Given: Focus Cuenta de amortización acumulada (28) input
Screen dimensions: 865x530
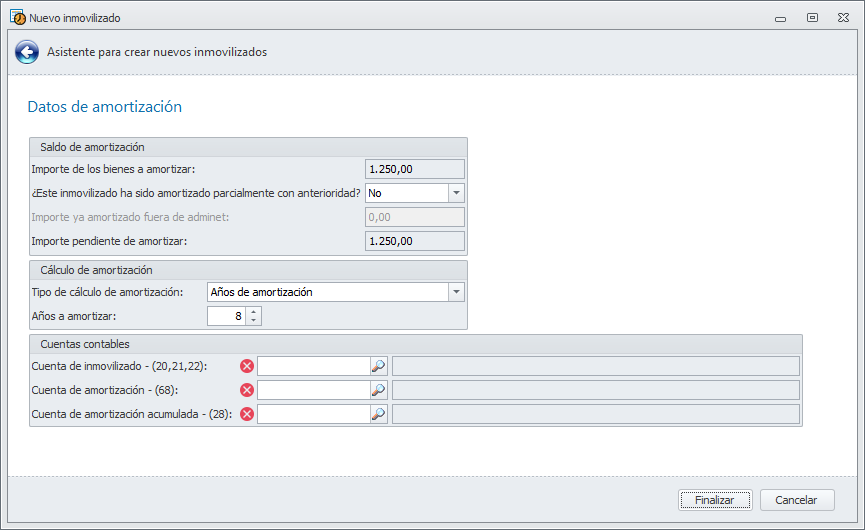Looking at the screenshot, I should [x=313, y=414].
